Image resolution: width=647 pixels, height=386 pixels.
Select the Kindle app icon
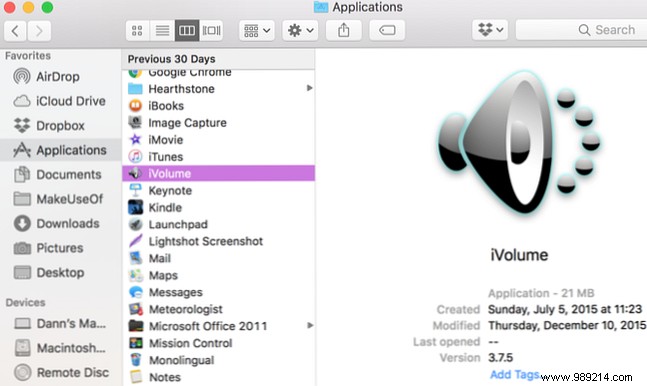[x=135, y=207]
